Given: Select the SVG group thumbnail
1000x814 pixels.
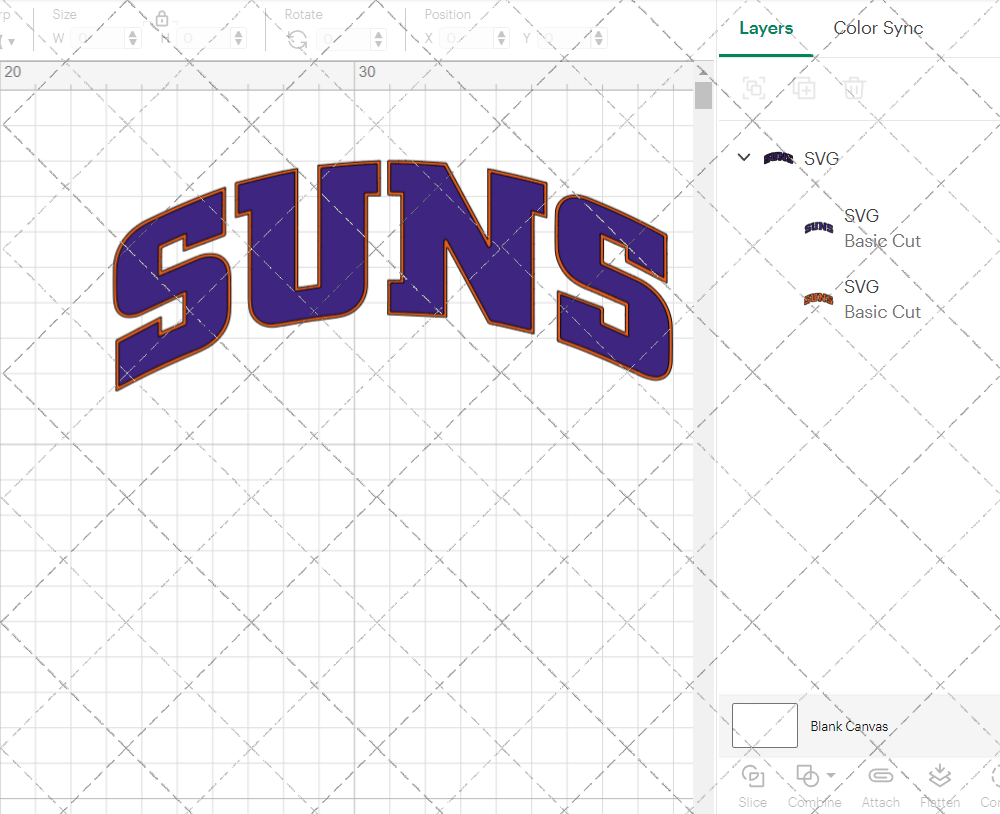Looking at the screenshot, I should click(x=778, y=158).
